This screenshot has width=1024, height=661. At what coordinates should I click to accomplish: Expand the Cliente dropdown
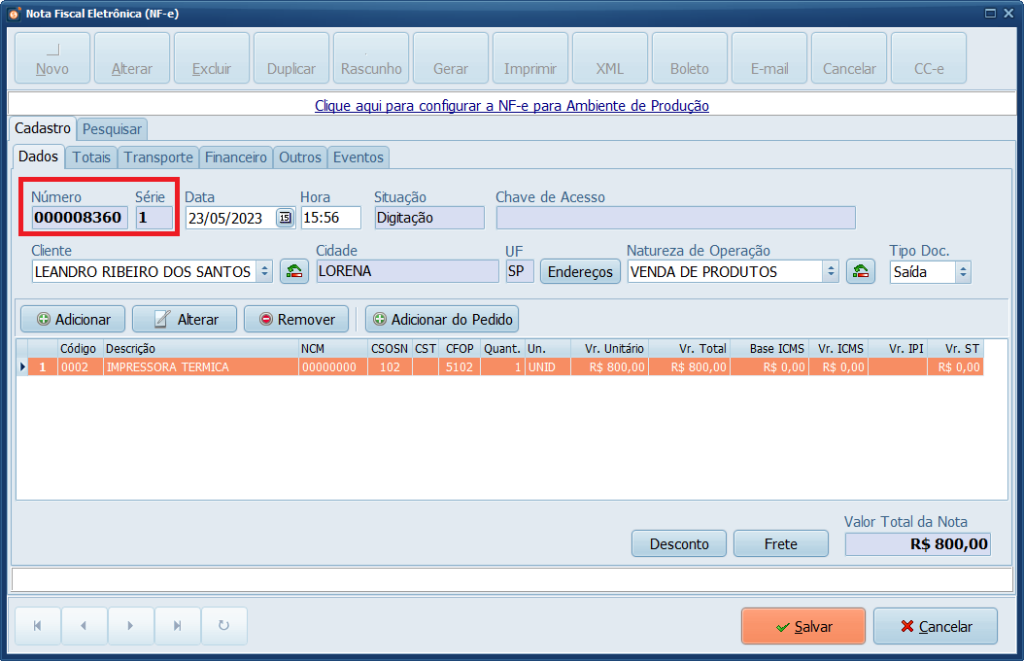[264, 271]
